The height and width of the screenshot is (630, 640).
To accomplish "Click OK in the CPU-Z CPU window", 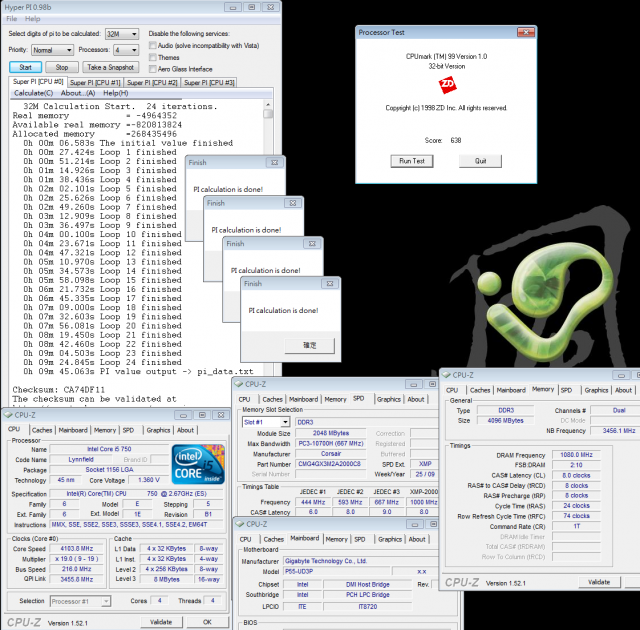I will coord(207,622).
